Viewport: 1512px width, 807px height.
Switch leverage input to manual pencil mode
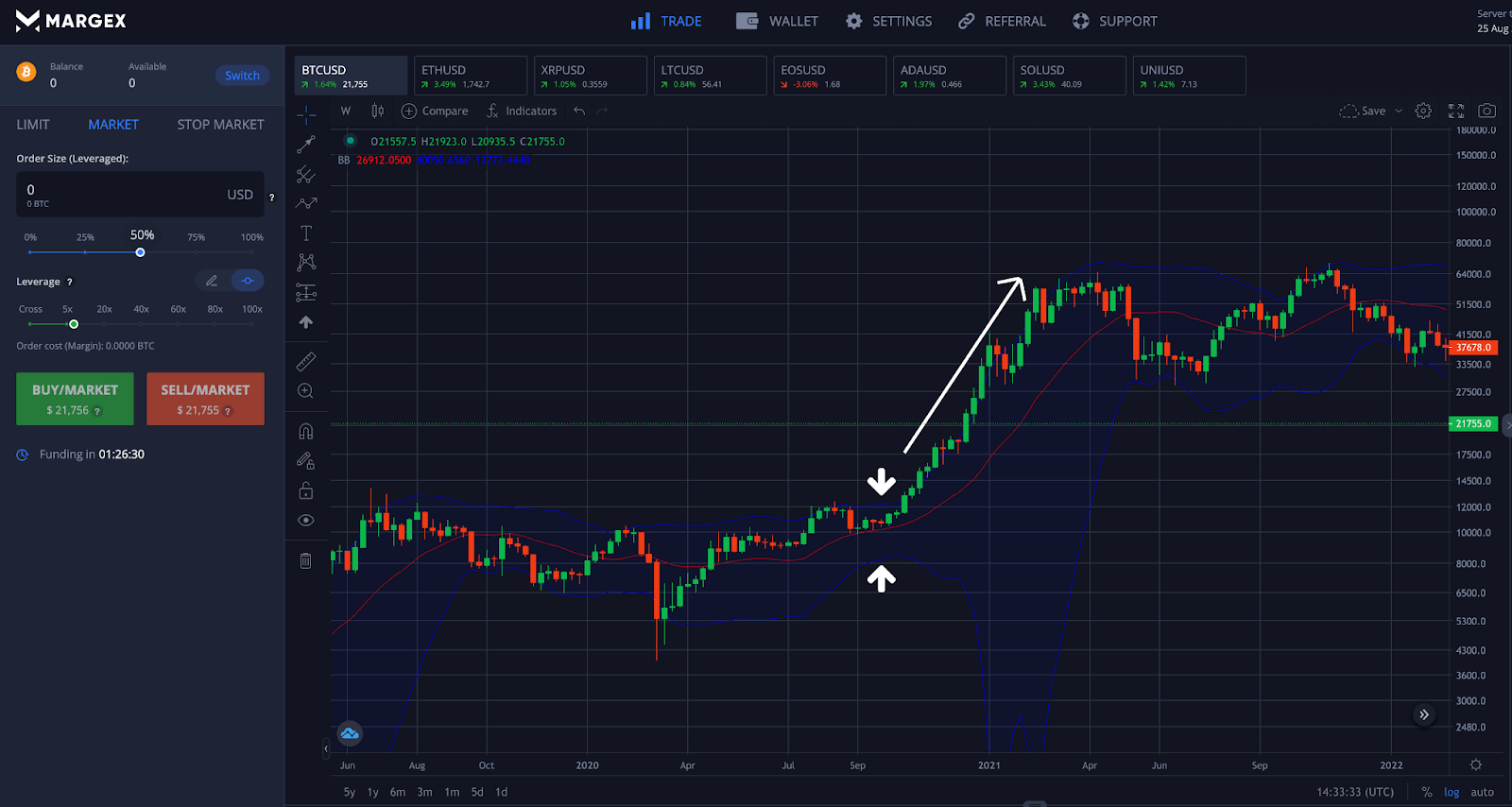point(212,281)
